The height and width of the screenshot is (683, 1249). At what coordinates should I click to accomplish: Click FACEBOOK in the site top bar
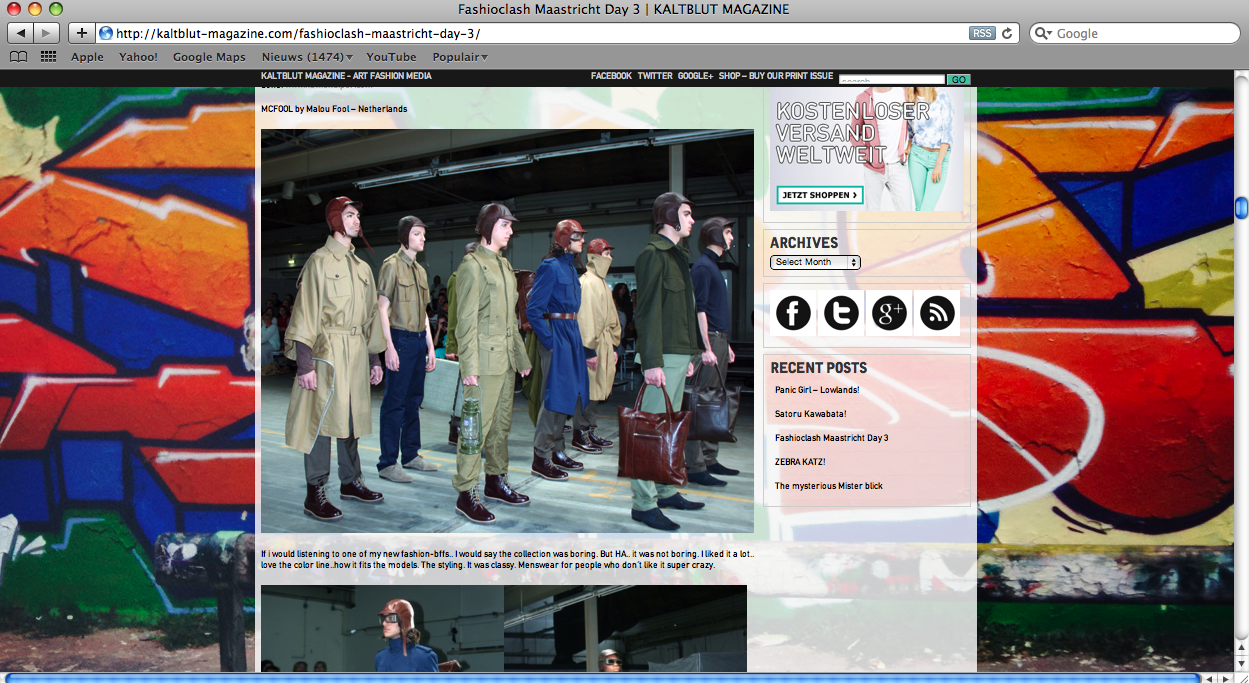click(611, 76)
